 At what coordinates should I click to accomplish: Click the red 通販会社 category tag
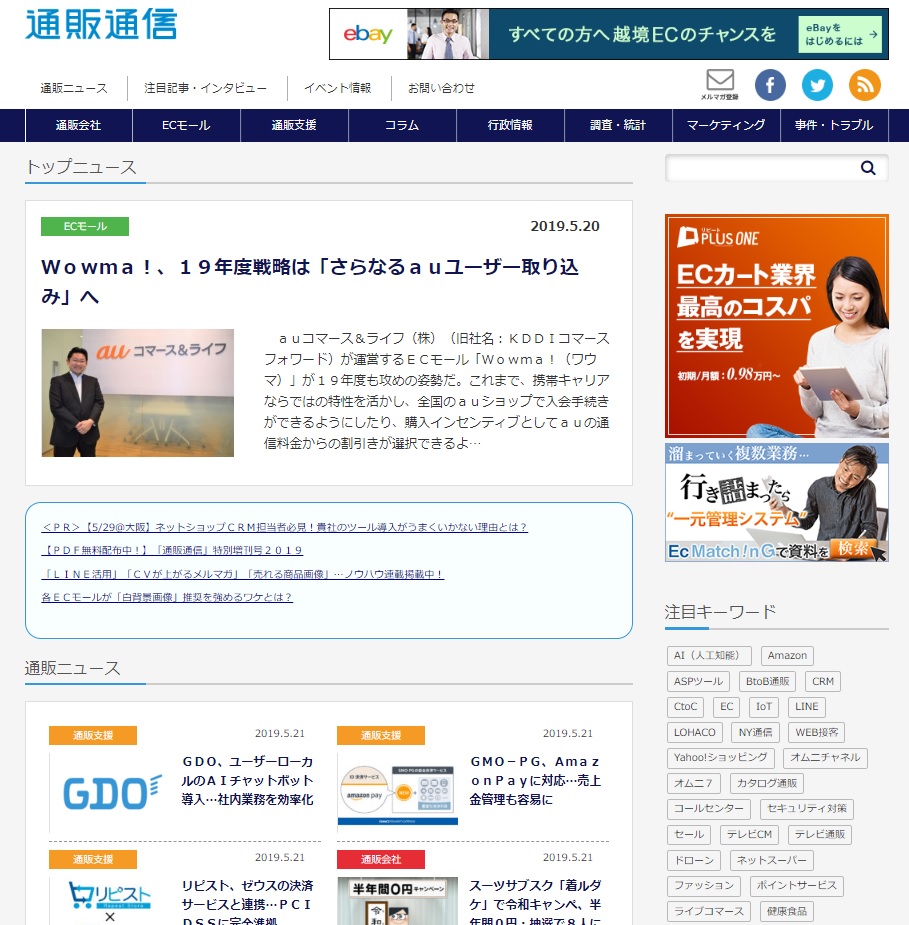(381, 860)
